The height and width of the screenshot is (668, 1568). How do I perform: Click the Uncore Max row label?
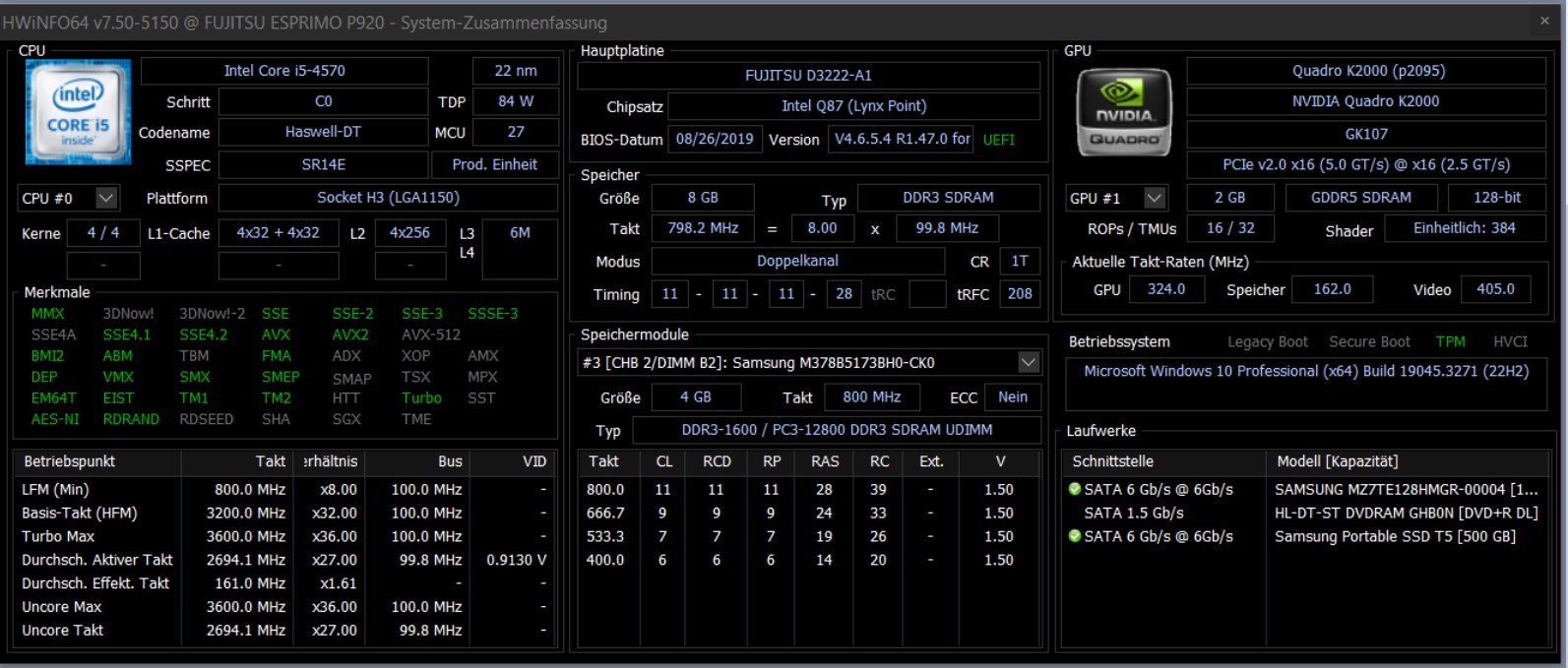[x=62, y=607]
